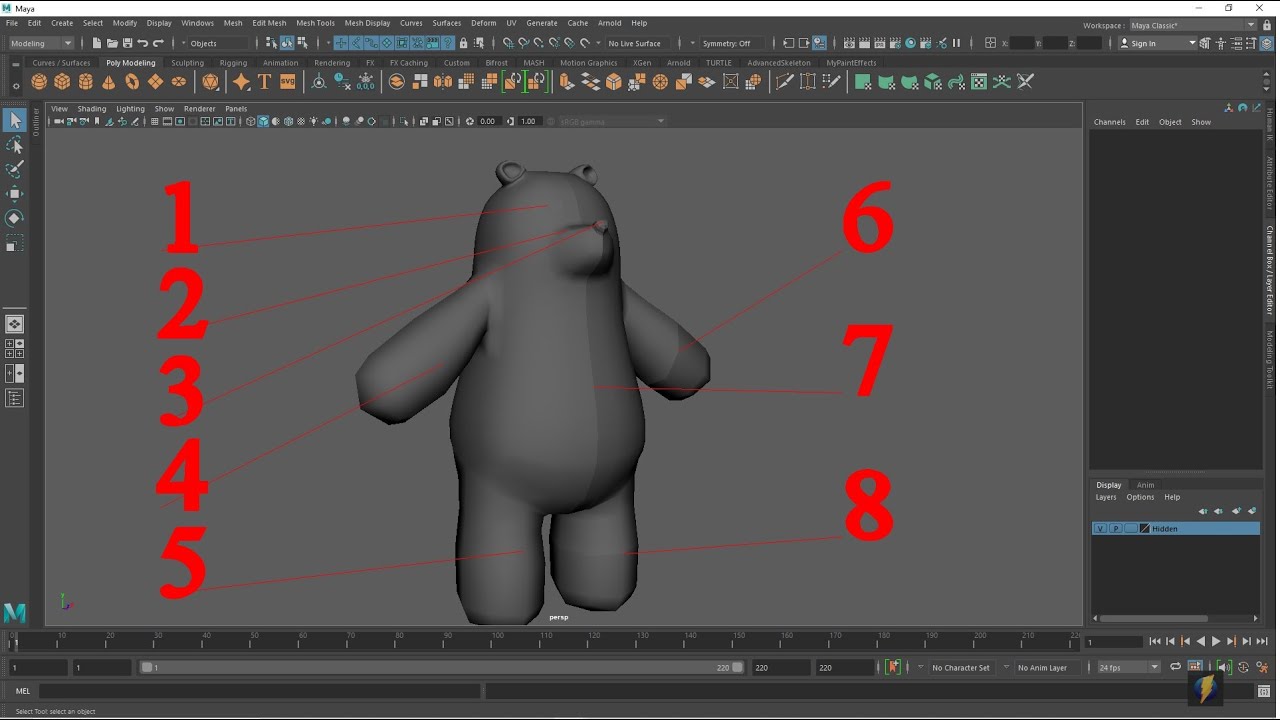Select the Polygon Sphere shelf icon
Viewport: 1280px width, 720px height.
39,81
